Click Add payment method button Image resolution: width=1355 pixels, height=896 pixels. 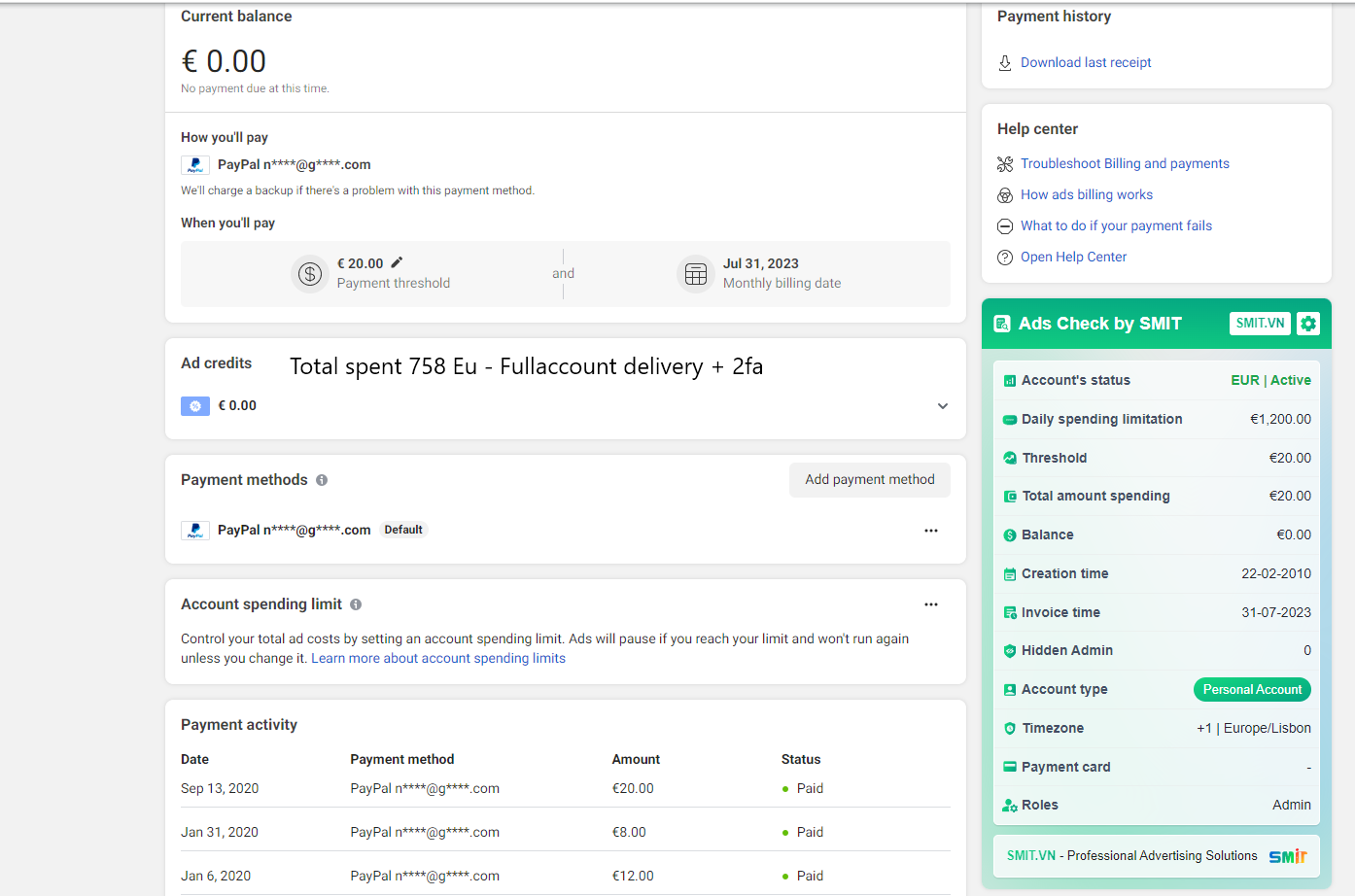click(x=870, y=480)
